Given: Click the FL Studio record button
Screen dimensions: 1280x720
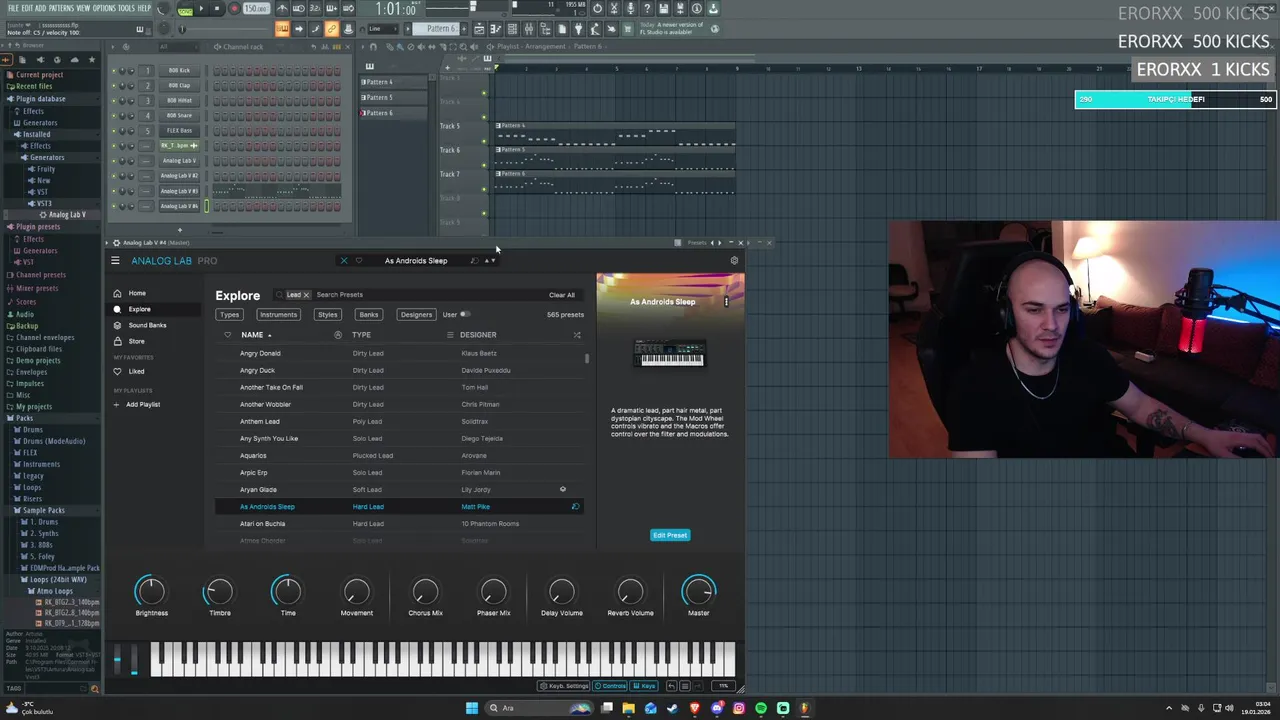Looking at the screenshot, I should (x=234, y=9).
